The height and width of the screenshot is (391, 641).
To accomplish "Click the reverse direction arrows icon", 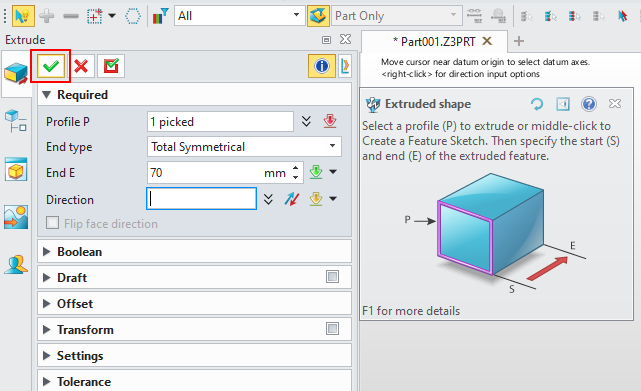I will tap(292, 199).
